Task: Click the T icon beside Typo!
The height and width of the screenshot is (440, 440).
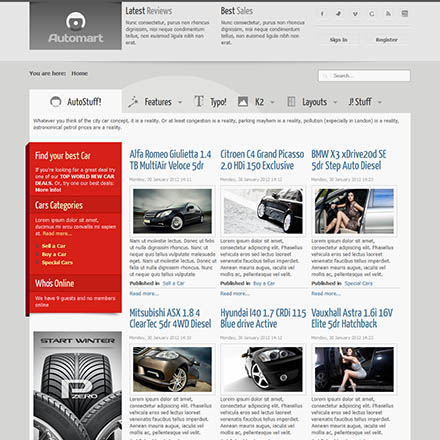Action: pyautogui.click(x=199, y=101)
